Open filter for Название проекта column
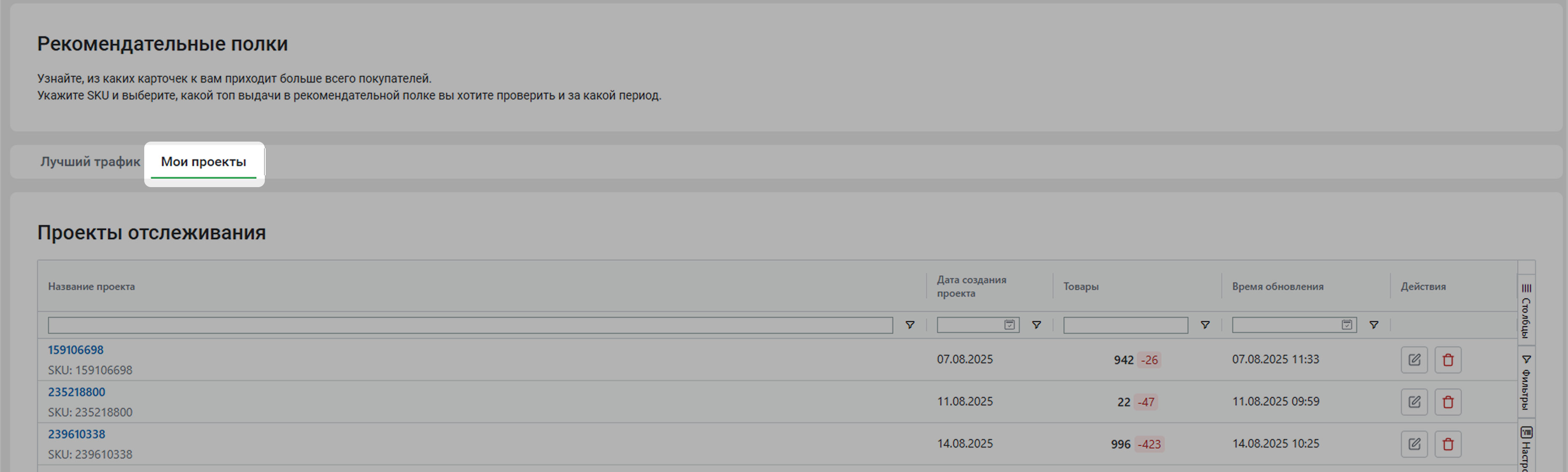1568x472 pixels. tap(909, 325)
